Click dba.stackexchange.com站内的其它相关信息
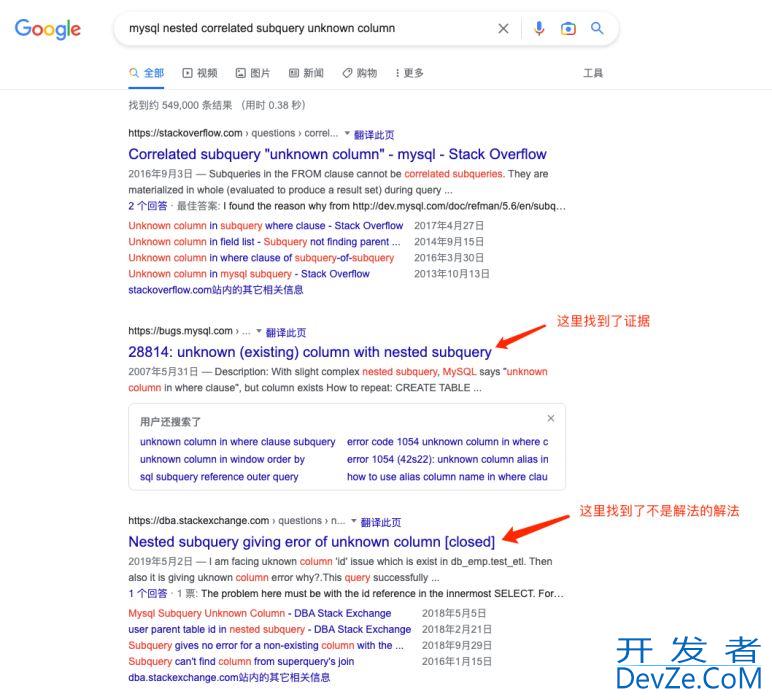This screenshot has height=700, width=772. coord(229,677)
